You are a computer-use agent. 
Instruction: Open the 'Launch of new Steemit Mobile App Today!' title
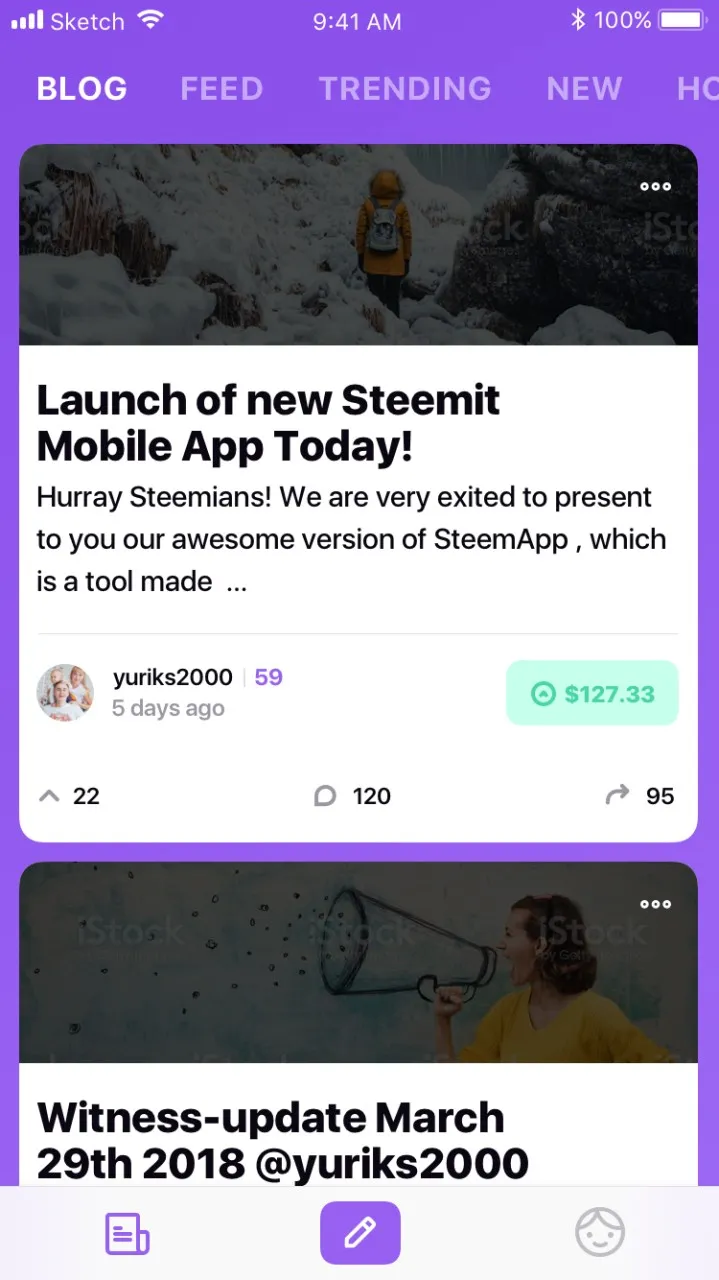(269, 424)
